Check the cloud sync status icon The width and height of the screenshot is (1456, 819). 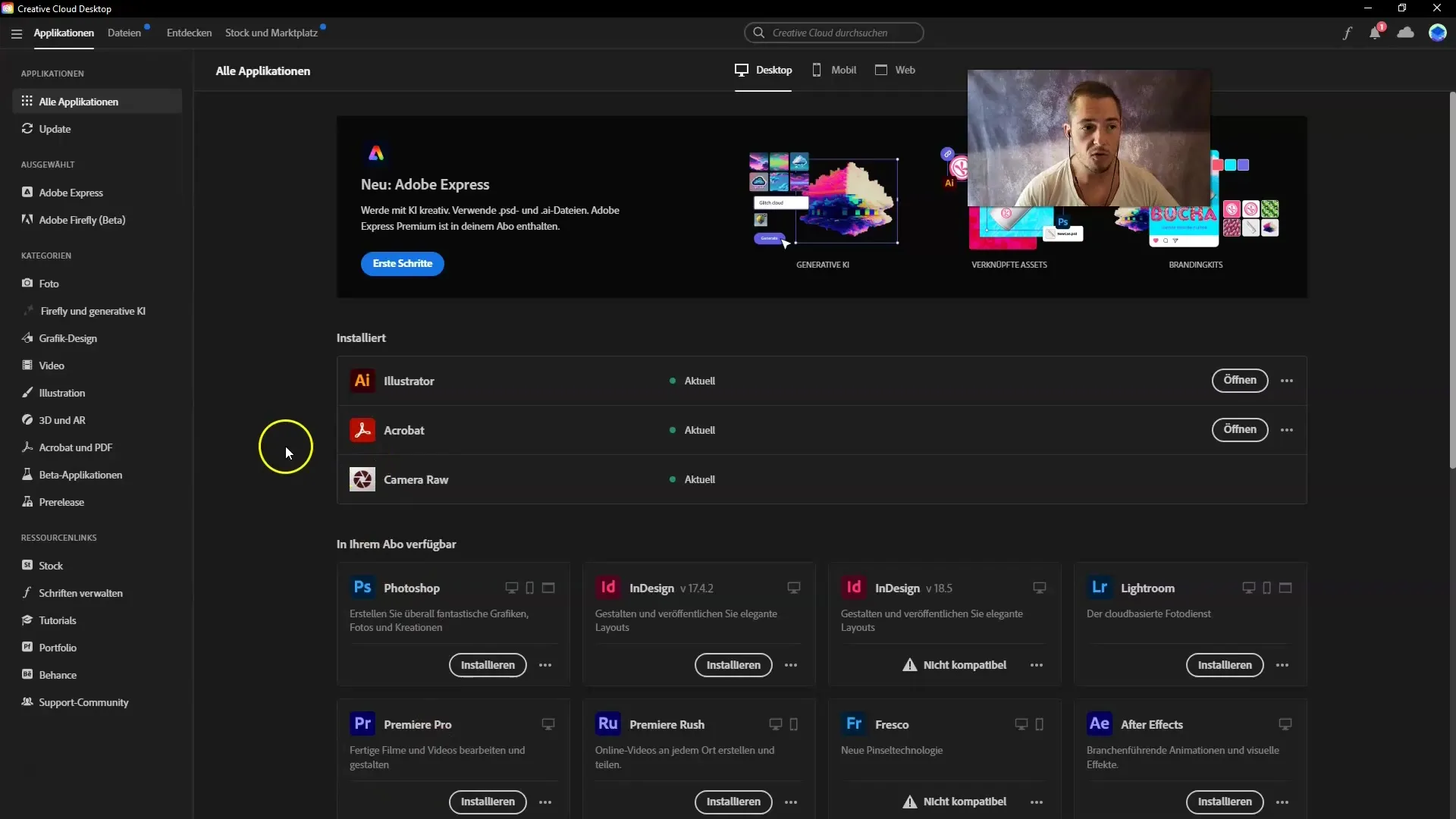(1405, 33)
